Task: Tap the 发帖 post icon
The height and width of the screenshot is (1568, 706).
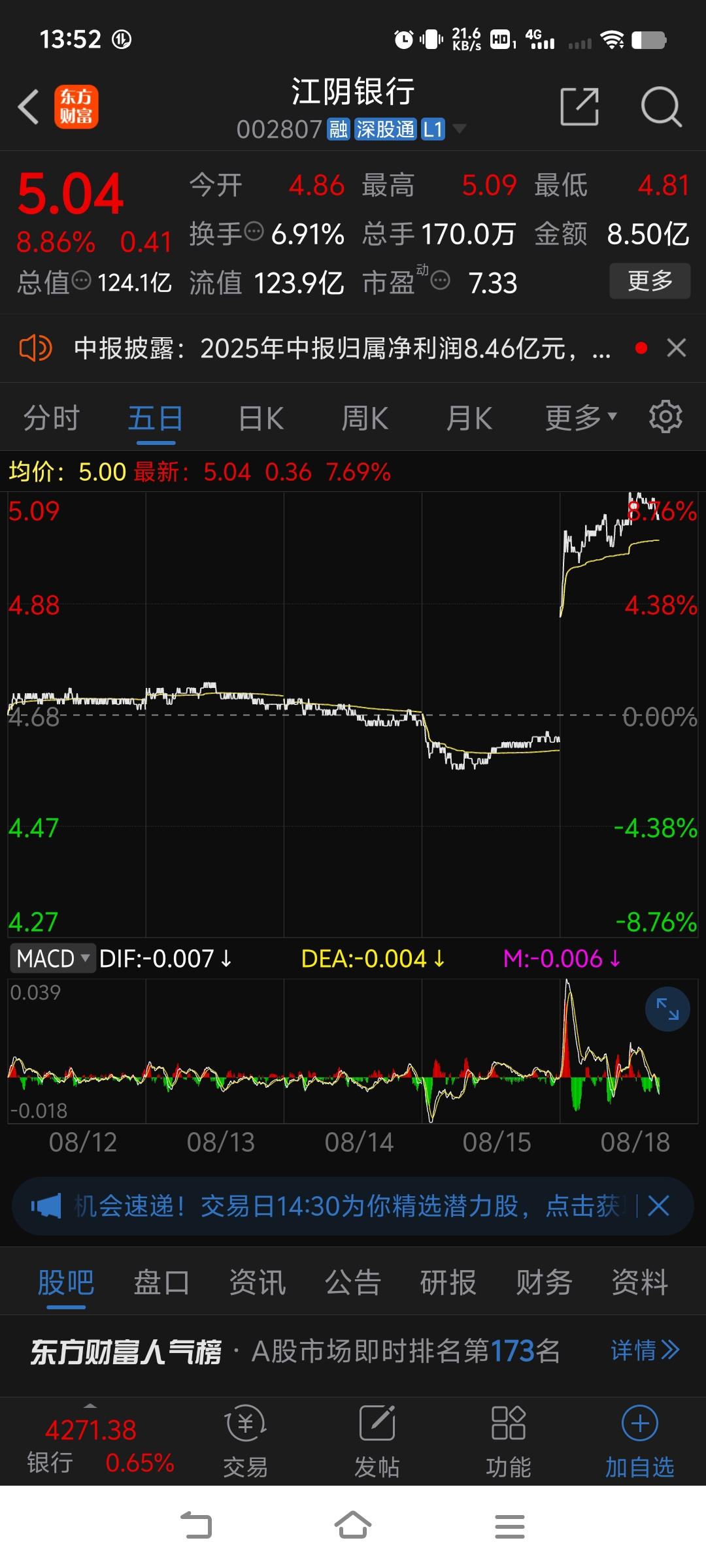Action: point(377,1442)
